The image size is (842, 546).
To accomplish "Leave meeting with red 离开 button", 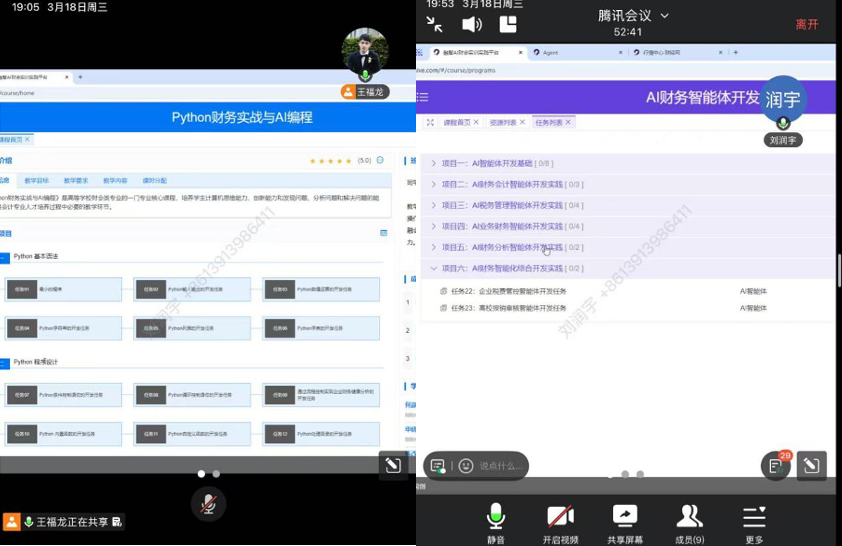I will coord(806,24).
